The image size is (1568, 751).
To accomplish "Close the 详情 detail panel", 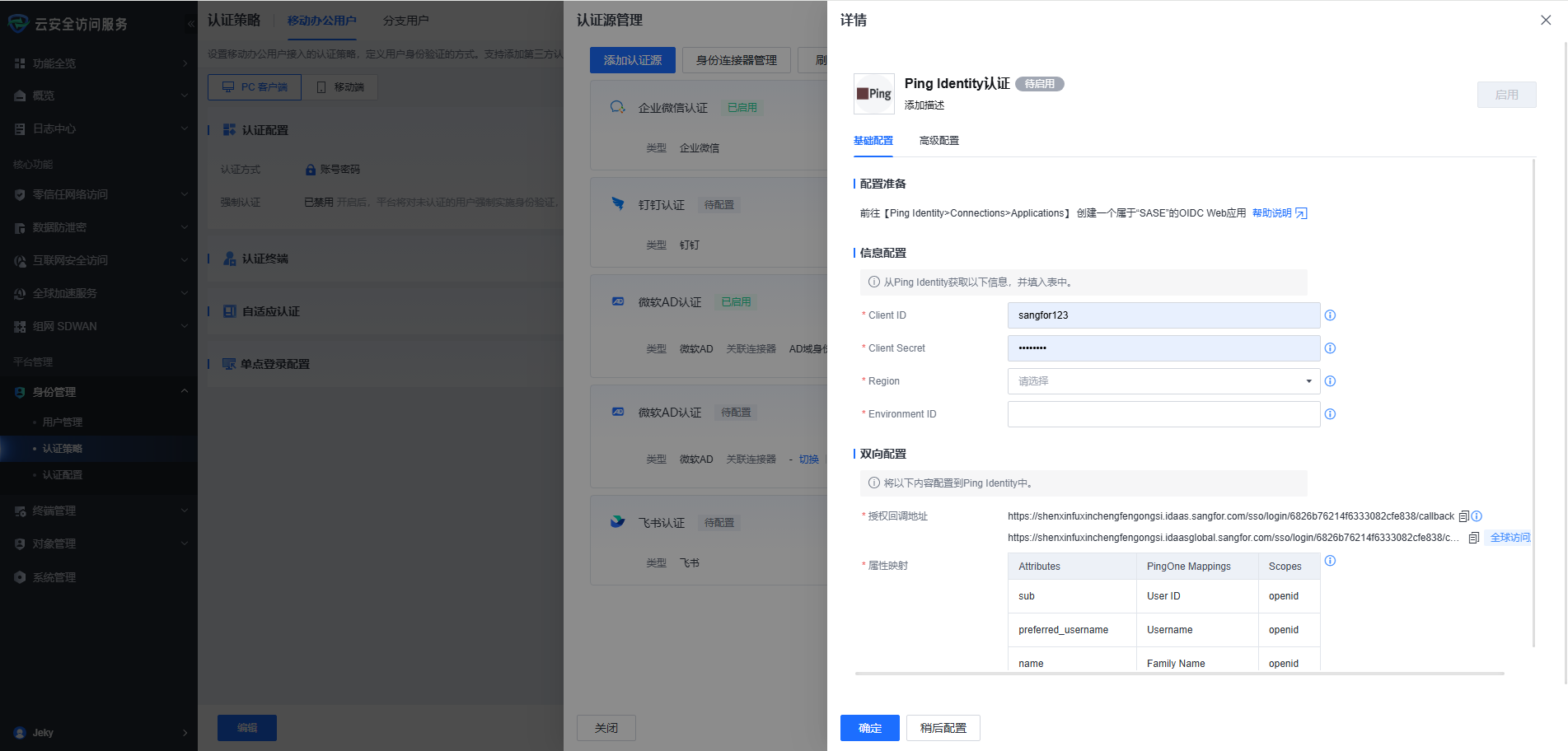I will click(x=1546, y=21).
